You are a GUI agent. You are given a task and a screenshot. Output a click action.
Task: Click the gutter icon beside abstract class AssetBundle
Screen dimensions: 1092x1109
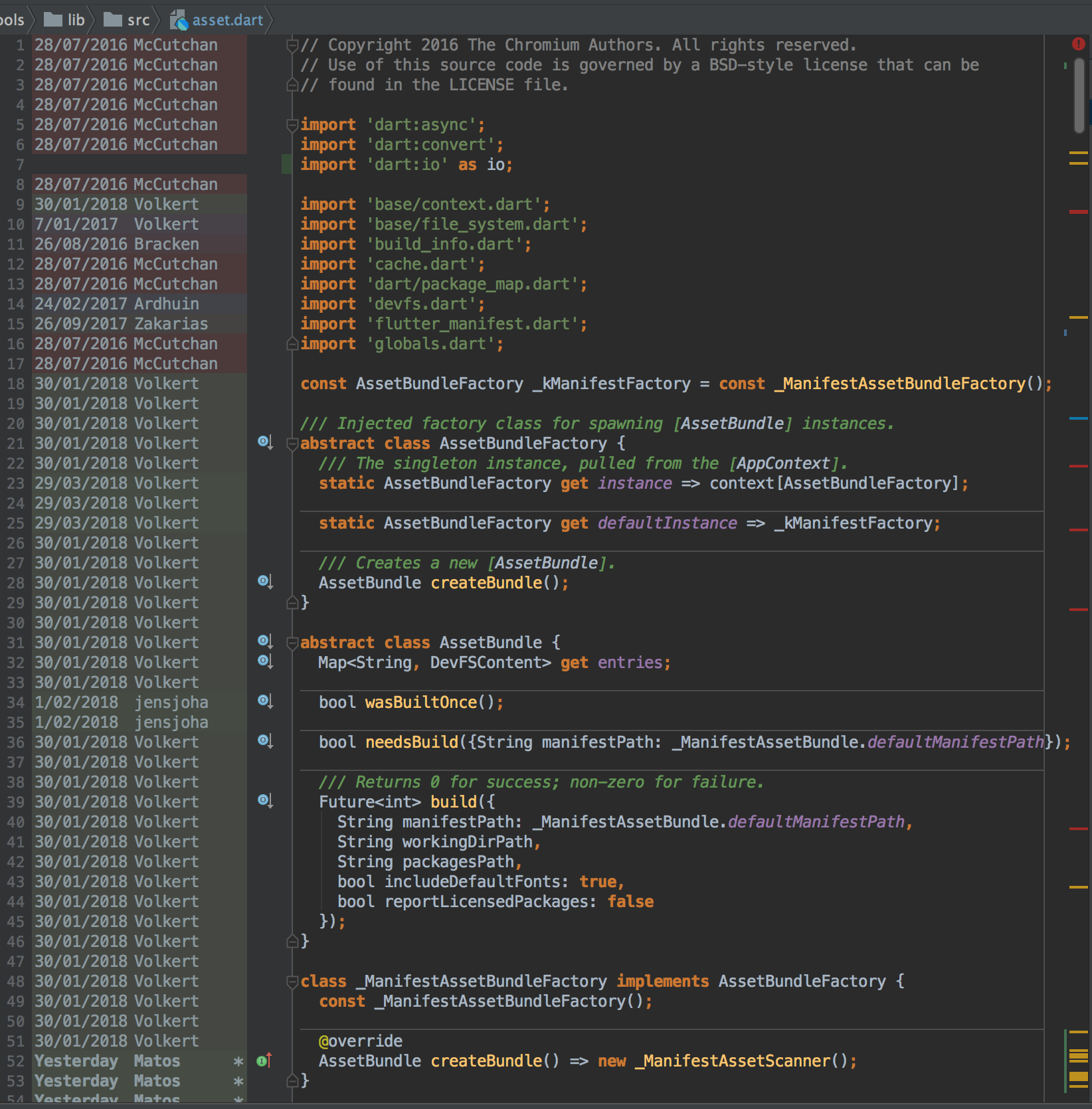click(265, 641)
